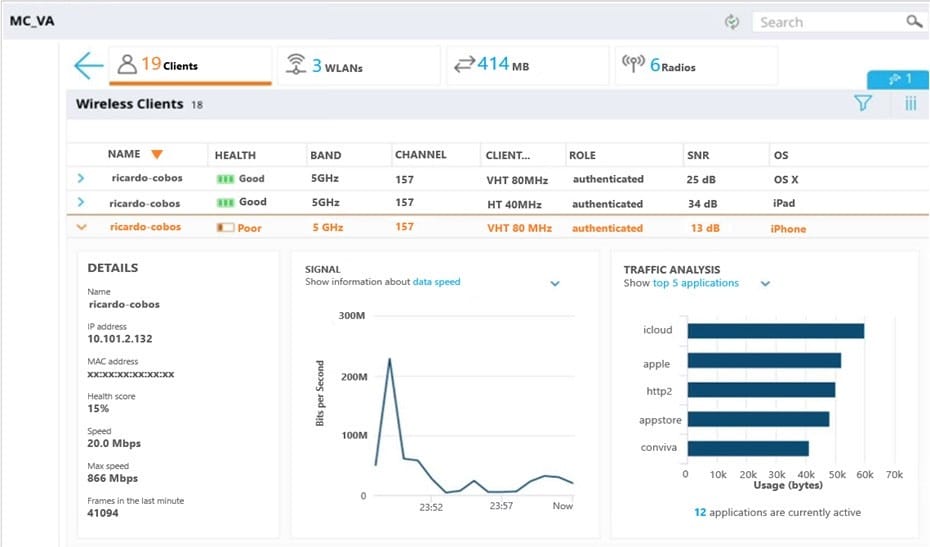Switch to the 6 Radios tab
The height and width of the screenshot is (547, 930).
[660, 66]
